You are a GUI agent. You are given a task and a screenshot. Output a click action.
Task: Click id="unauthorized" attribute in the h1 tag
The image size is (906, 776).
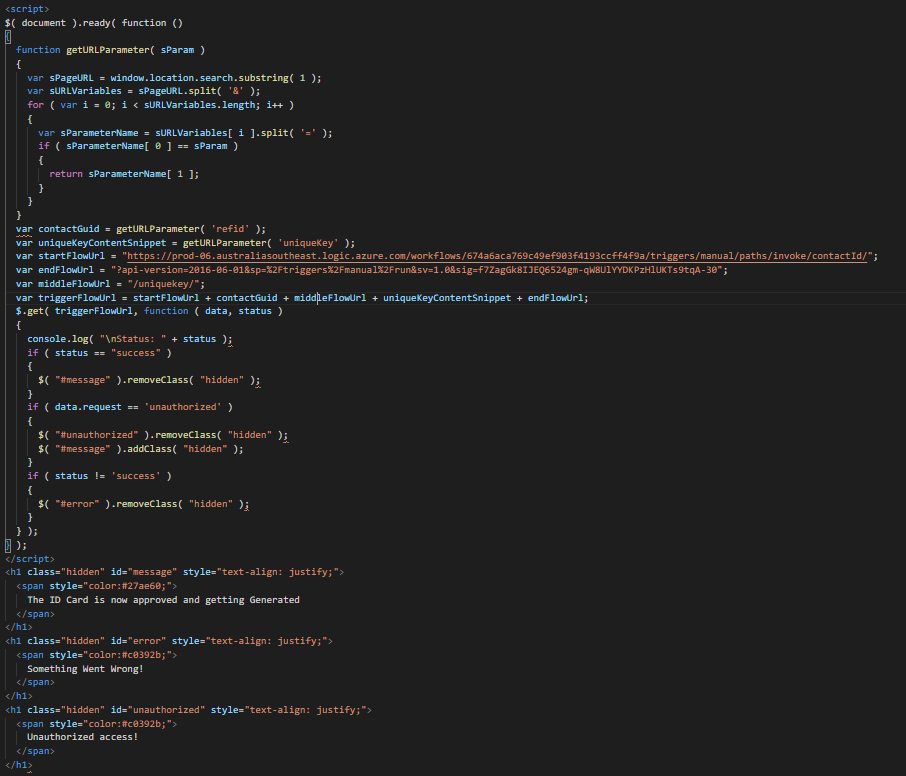(158, 710)
